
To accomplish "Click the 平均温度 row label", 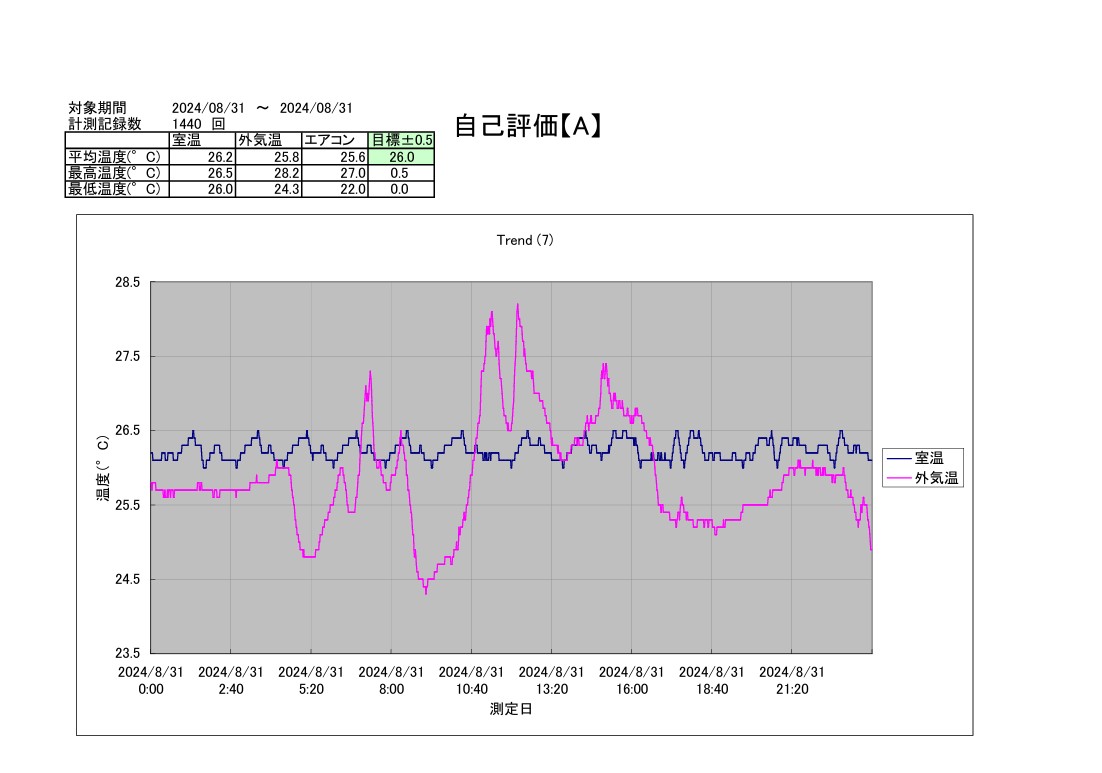I will coord(116,157).
